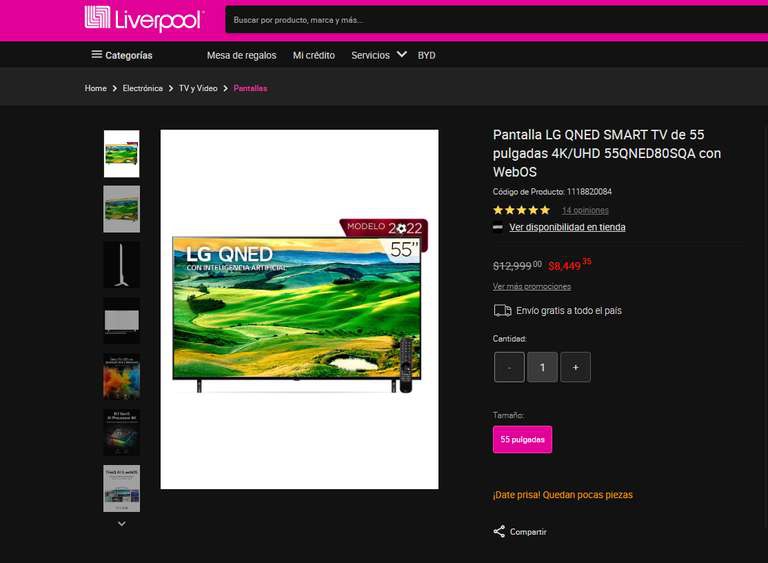Select the TV side-profile thumbnail
Screen dimensions: 768x563
(x=121, y=265)
